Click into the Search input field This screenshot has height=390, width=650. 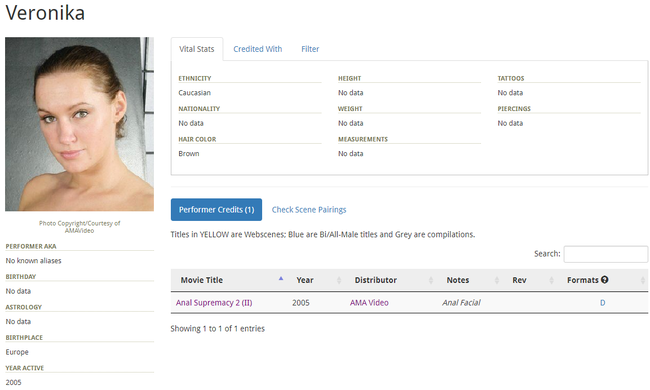coord(606,254)
